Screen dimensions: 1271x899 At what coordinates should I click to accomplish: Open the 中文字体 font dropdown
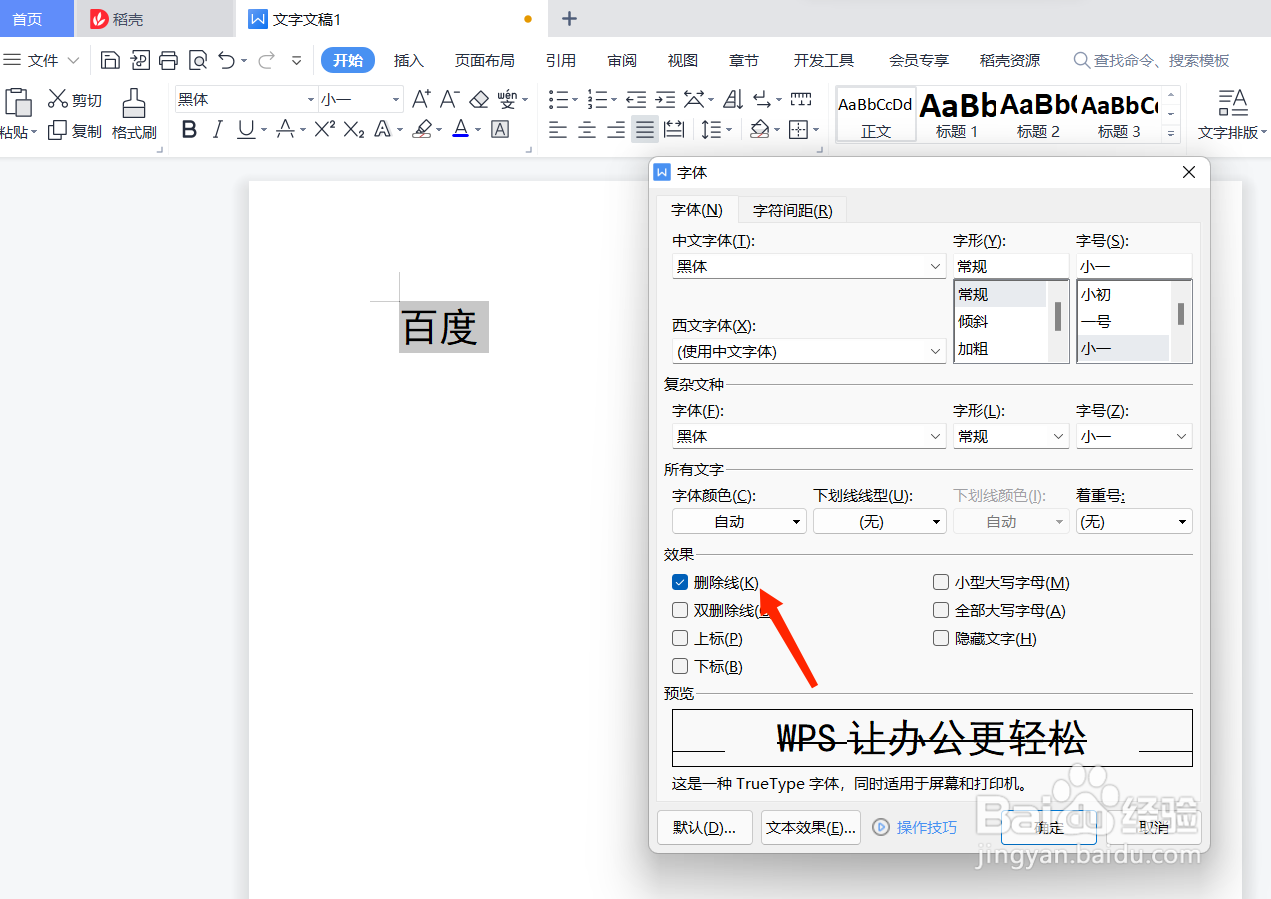[935, 266]
